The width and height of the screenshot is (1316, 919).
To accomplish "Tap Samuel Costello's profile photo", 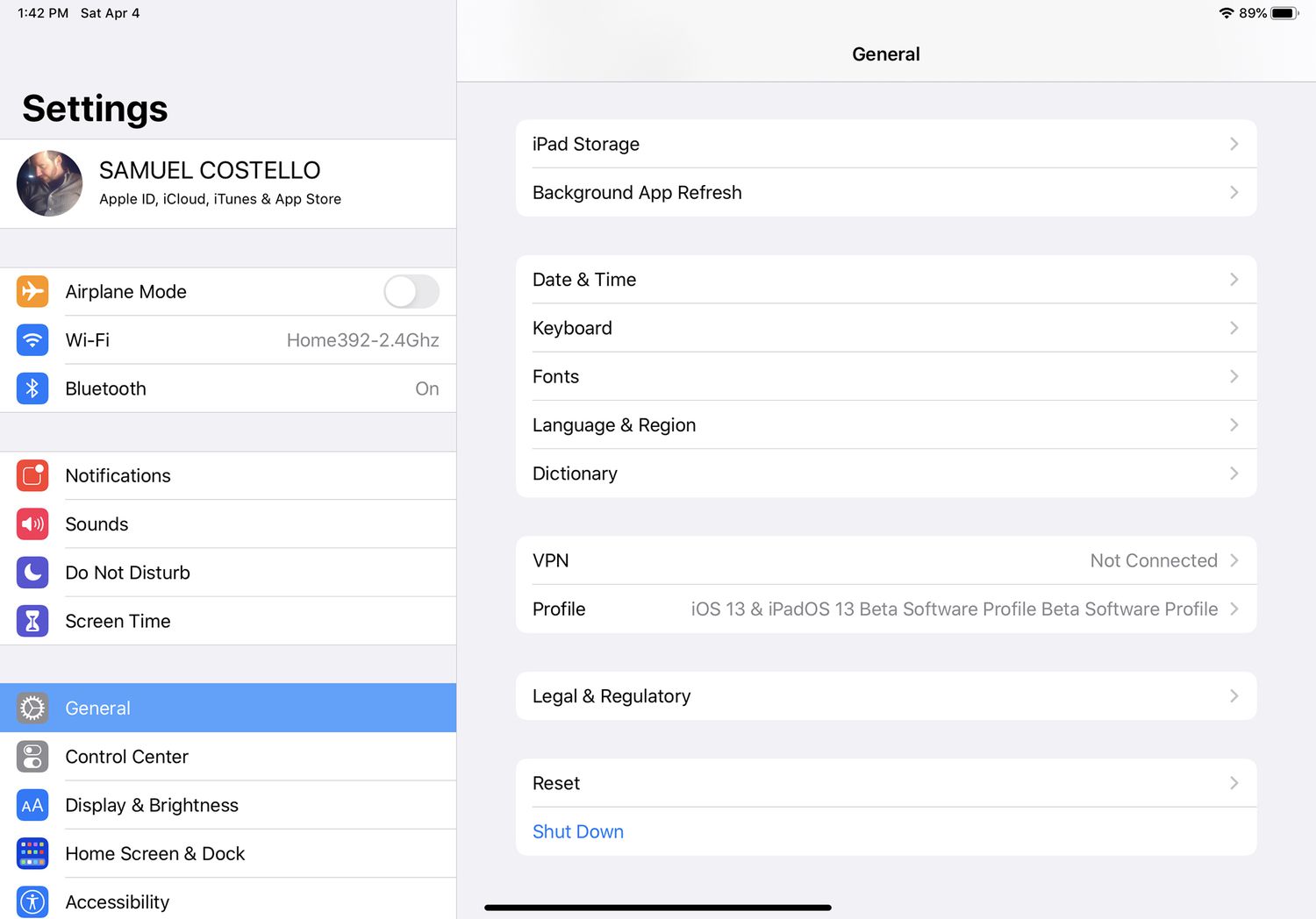I will (x=50, y=183).
